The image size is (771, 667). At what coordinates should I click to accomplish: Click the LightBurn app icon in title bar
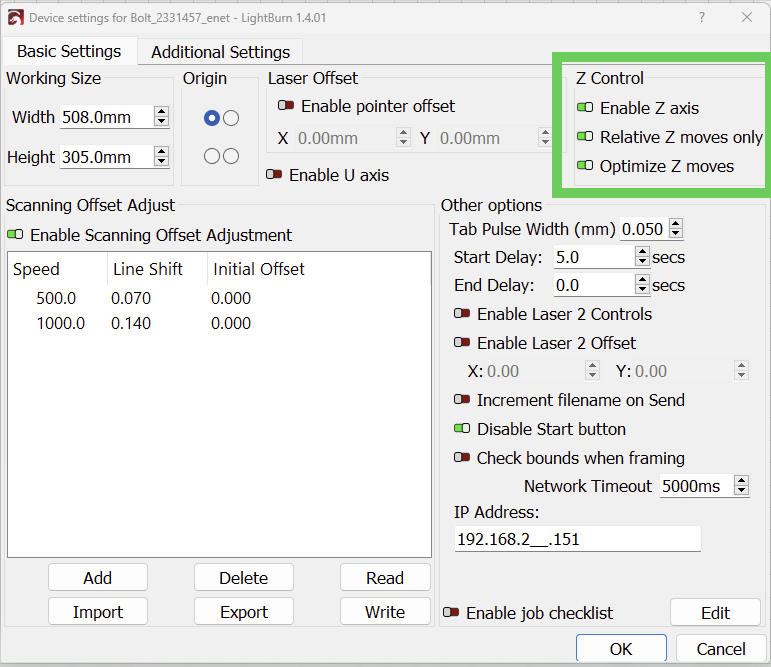tap(15, 18)
